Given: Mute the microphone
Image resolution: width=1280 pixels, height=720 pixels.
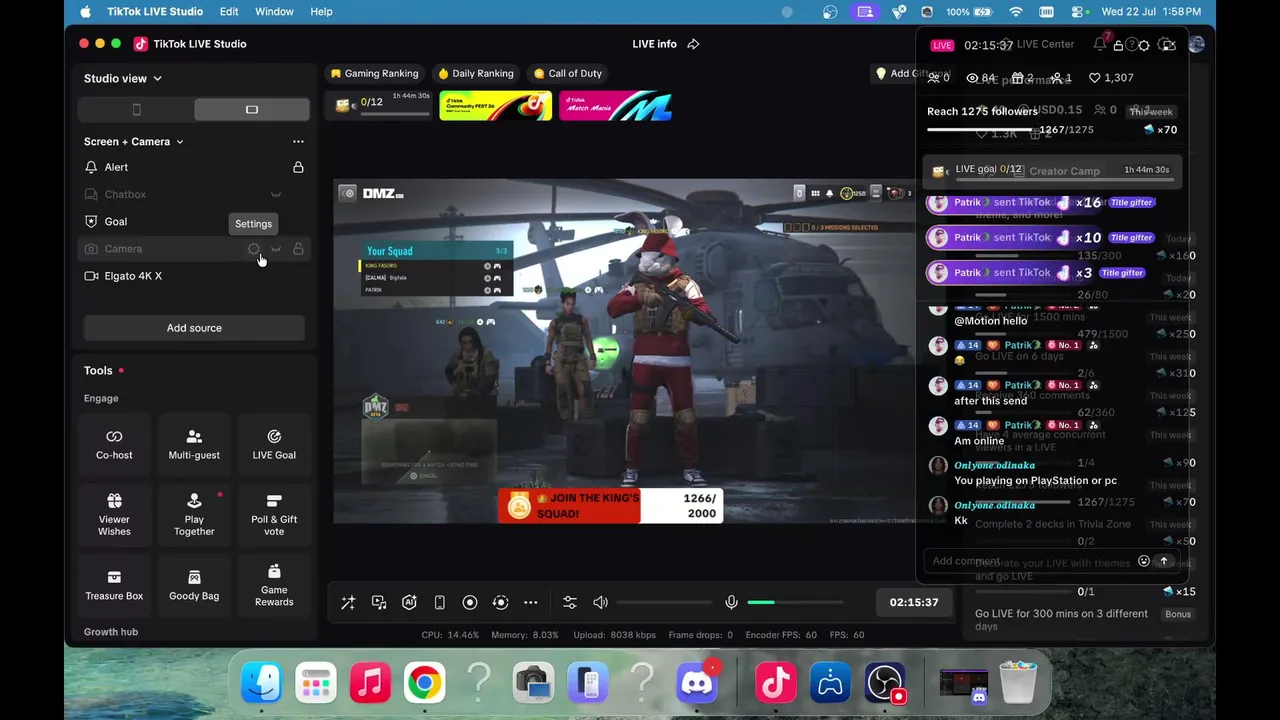Looking at the screenshot, I should pyautogui.click(x=731, y=602).
